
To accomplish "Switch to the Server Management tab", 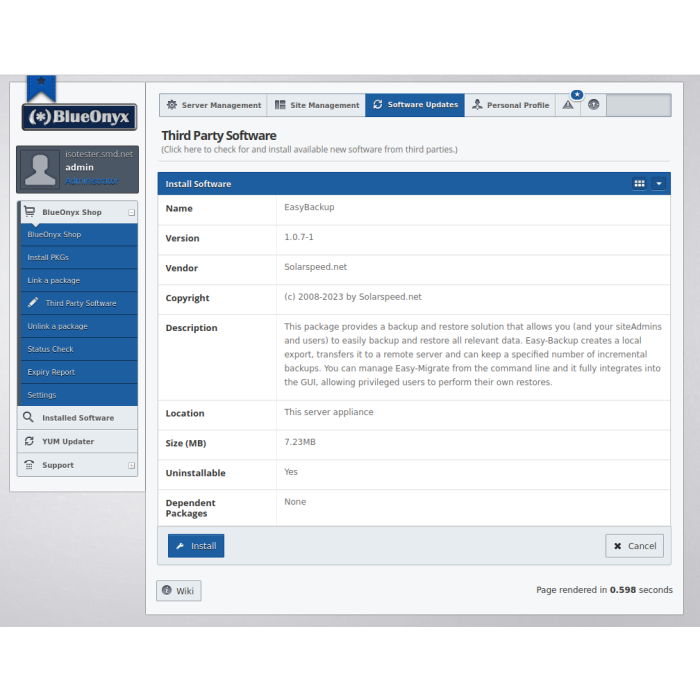I will 213,105.
